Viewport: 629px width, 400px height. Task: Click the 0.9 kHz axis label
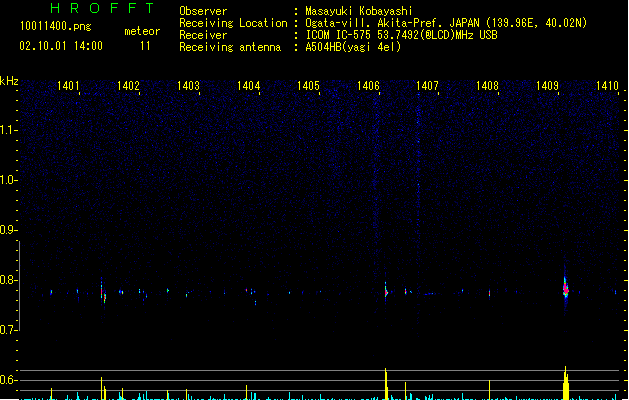click(8, 230)
